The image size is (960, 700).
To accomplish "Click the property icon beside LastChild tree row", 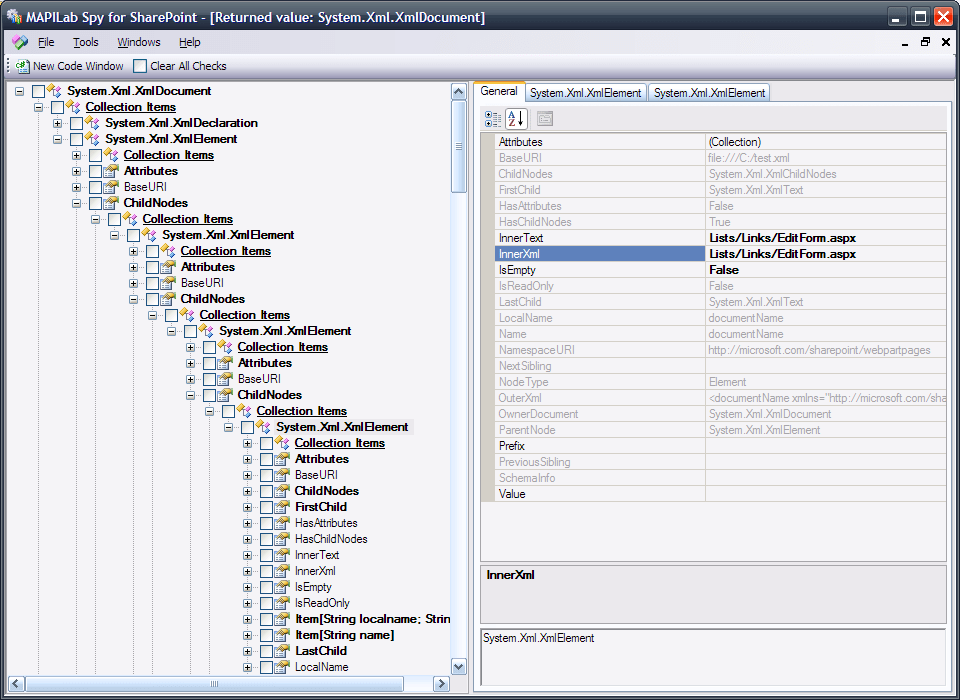I will (282, 651).
